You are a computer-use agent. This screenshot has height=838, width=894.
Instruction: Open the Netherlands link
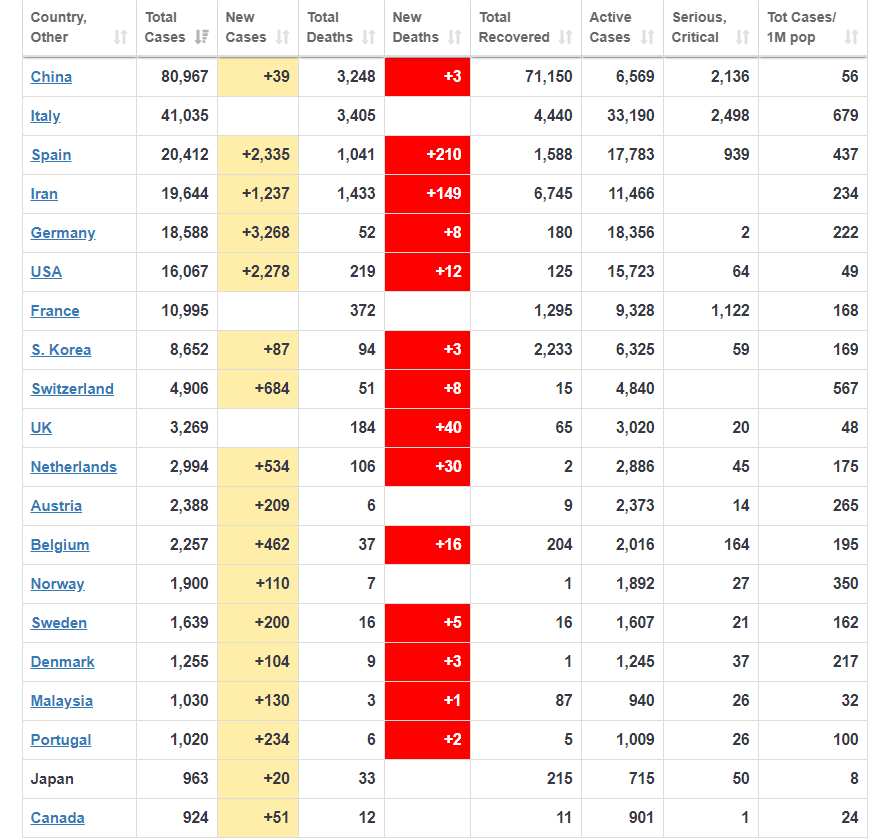pos(74,467)
